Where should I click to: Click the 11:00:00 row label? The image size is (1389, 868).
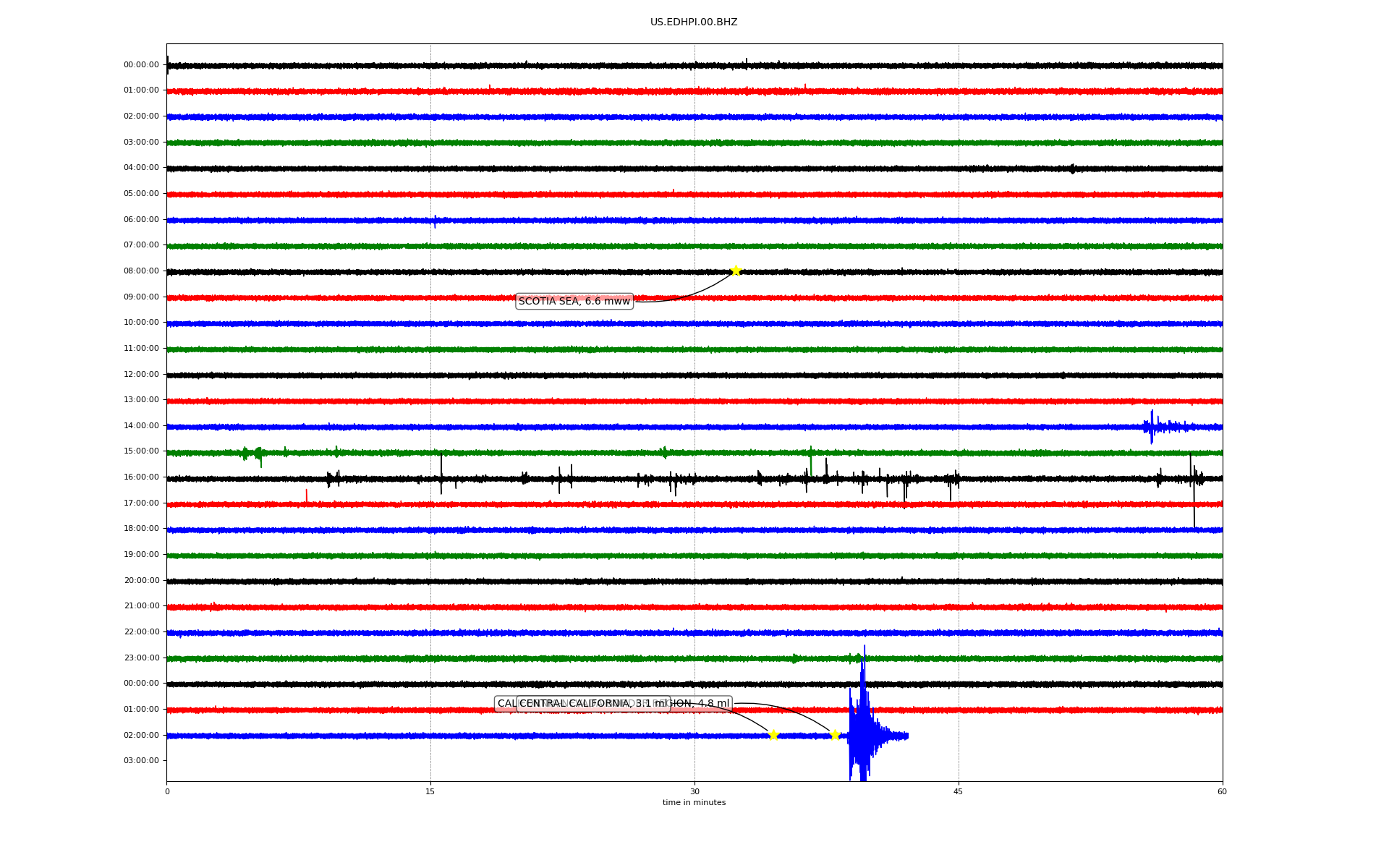coord(141,349)
